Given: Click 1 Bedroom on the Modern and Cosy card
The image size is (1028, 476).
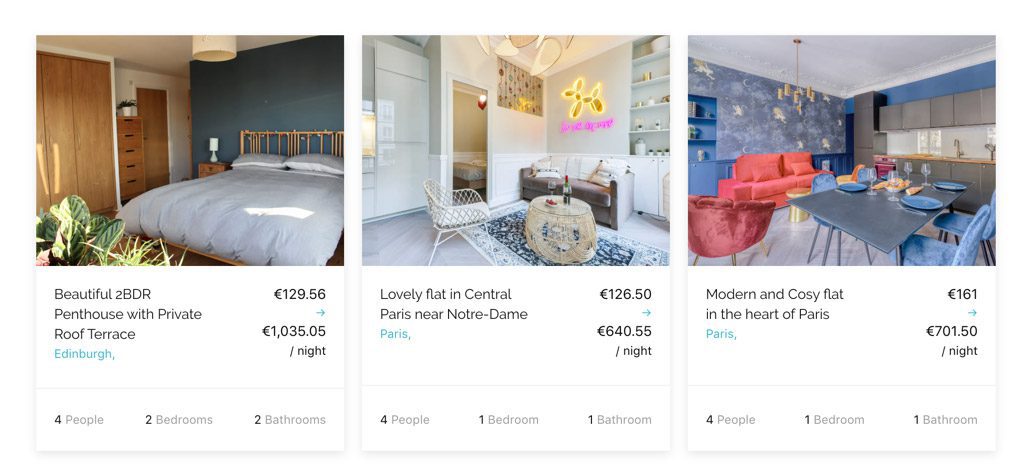Looking at the screenshot, I should point(835,420).
